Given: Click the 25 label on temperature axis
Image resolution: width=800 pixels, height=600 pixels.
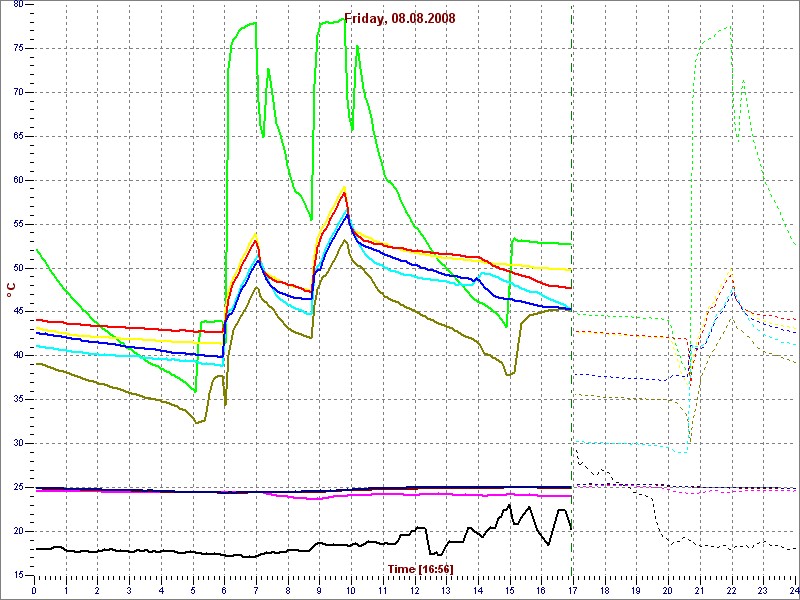Looking at the screenshot, I should pos(18,487).
